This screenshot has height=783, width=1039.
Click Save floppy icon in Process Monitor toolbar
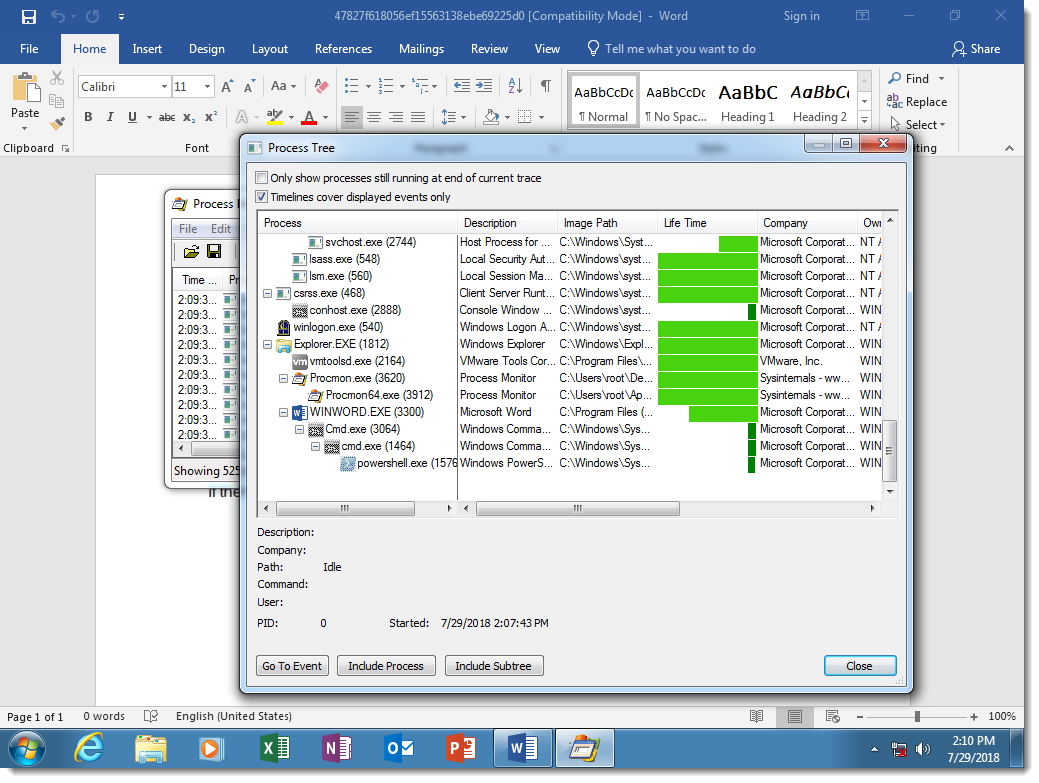point(214,252)
